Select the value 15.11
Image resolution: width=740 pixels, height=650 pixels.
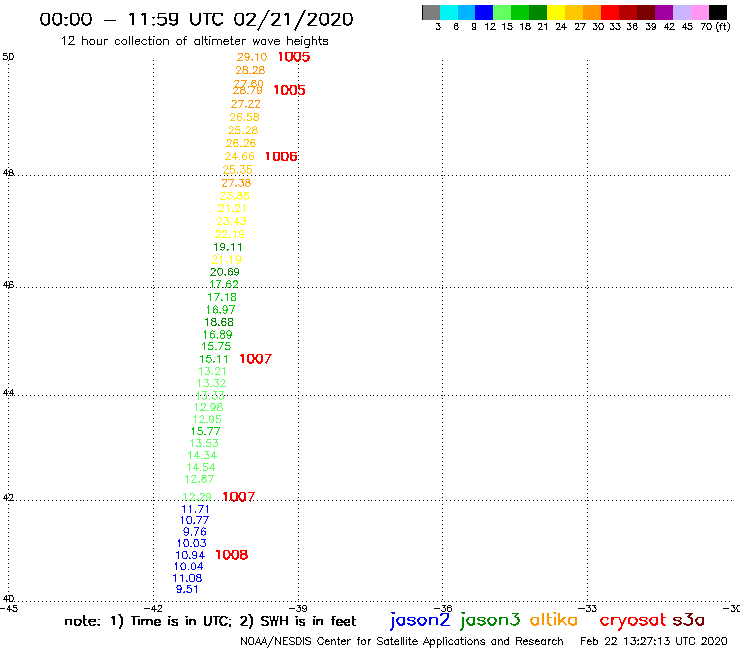pos(213,359)
